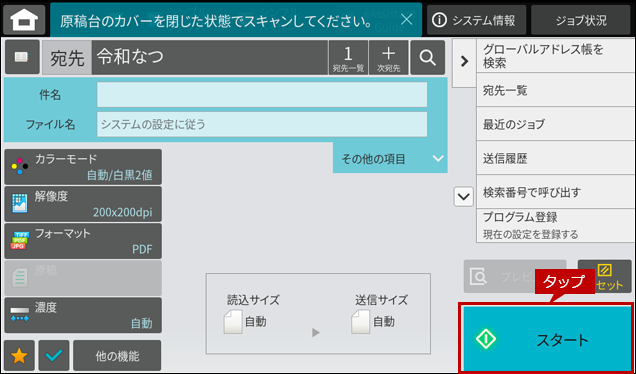The width and height of the screenshot is (636, 374).
Task: Tap the 令和なつ destination field
Action: tap(209, 58)
